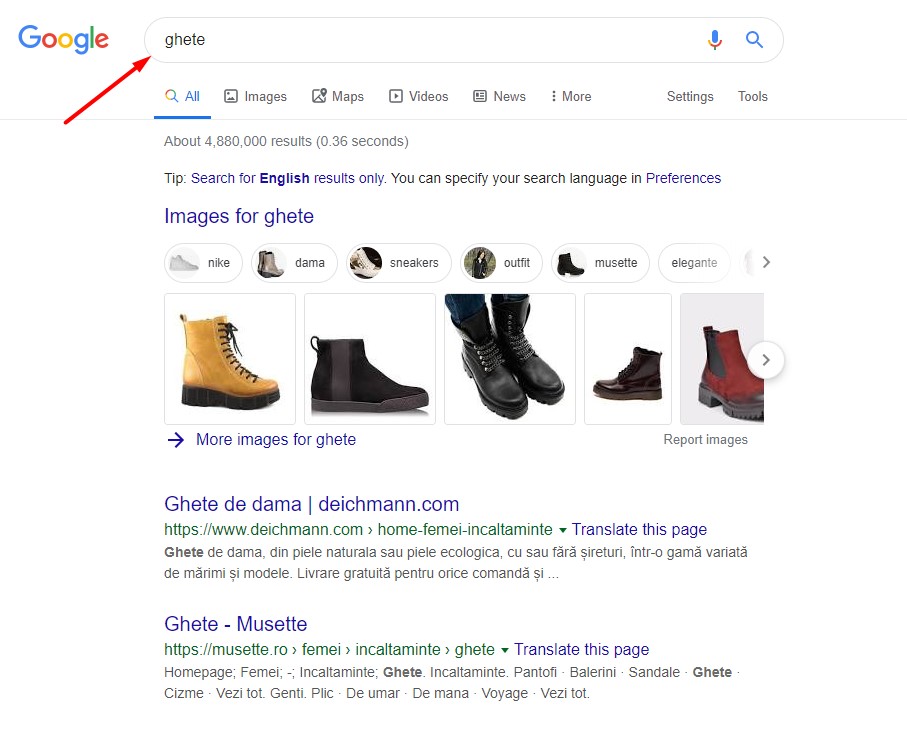Open search Tools
The image size is (907, 729).
pyautogui.click(x=753, y=97)
